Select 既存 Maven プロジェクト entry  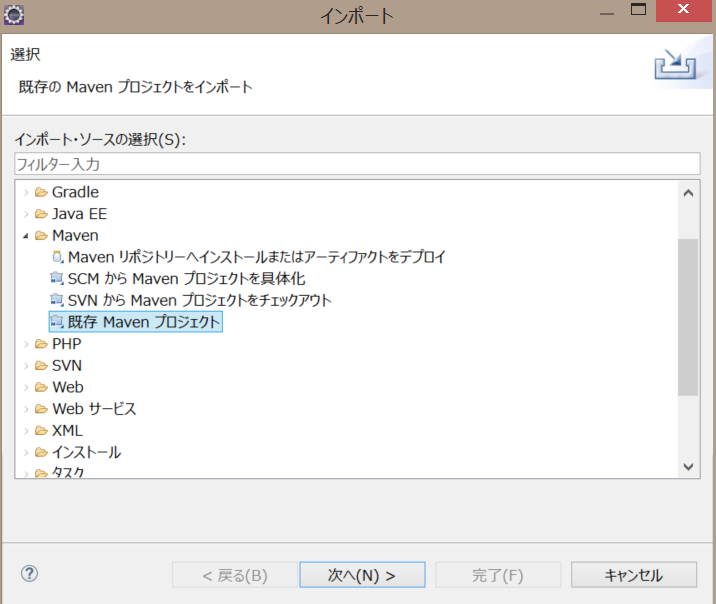(x=136, y=322)
